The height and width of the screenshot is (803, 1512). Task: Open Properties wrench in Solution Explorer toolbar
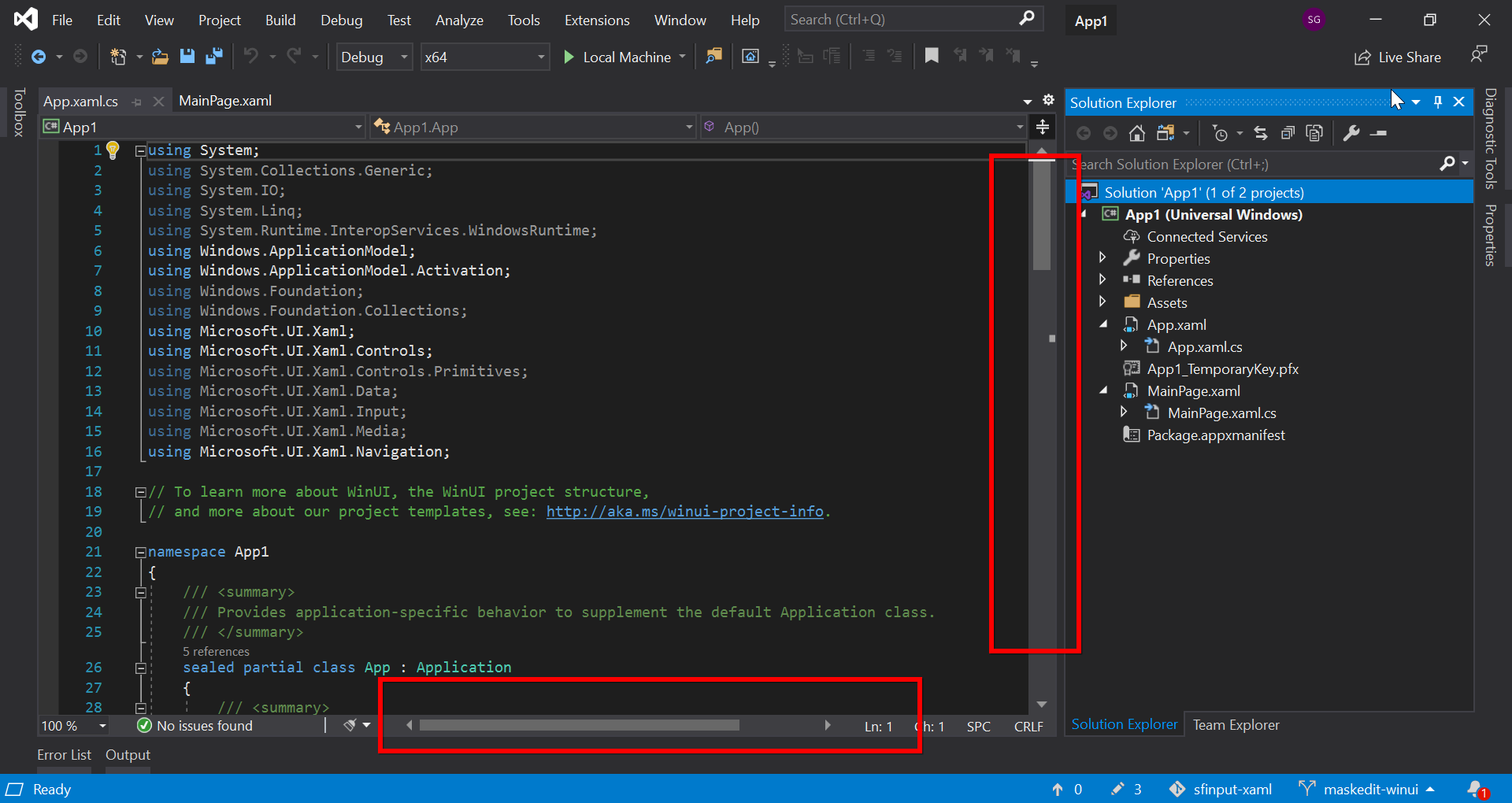click(1351, 133)
